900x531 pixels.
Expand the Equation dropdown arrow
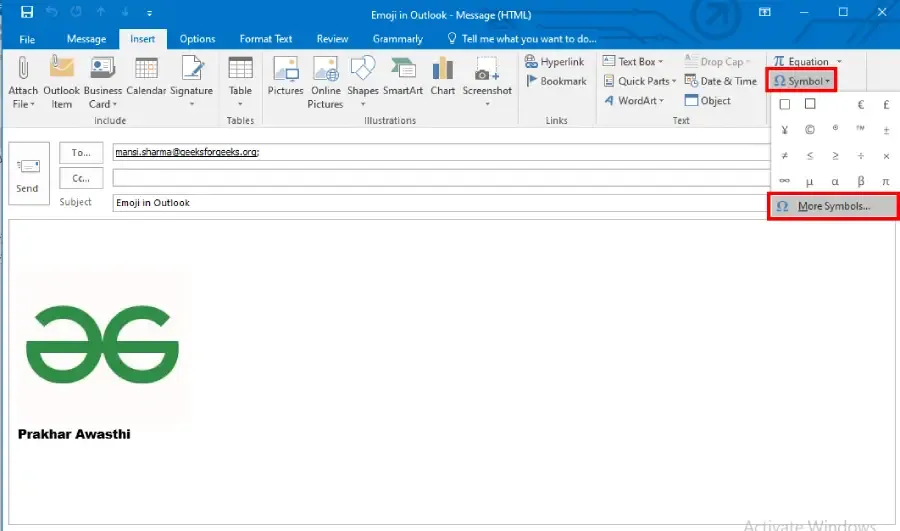(839, 61)
